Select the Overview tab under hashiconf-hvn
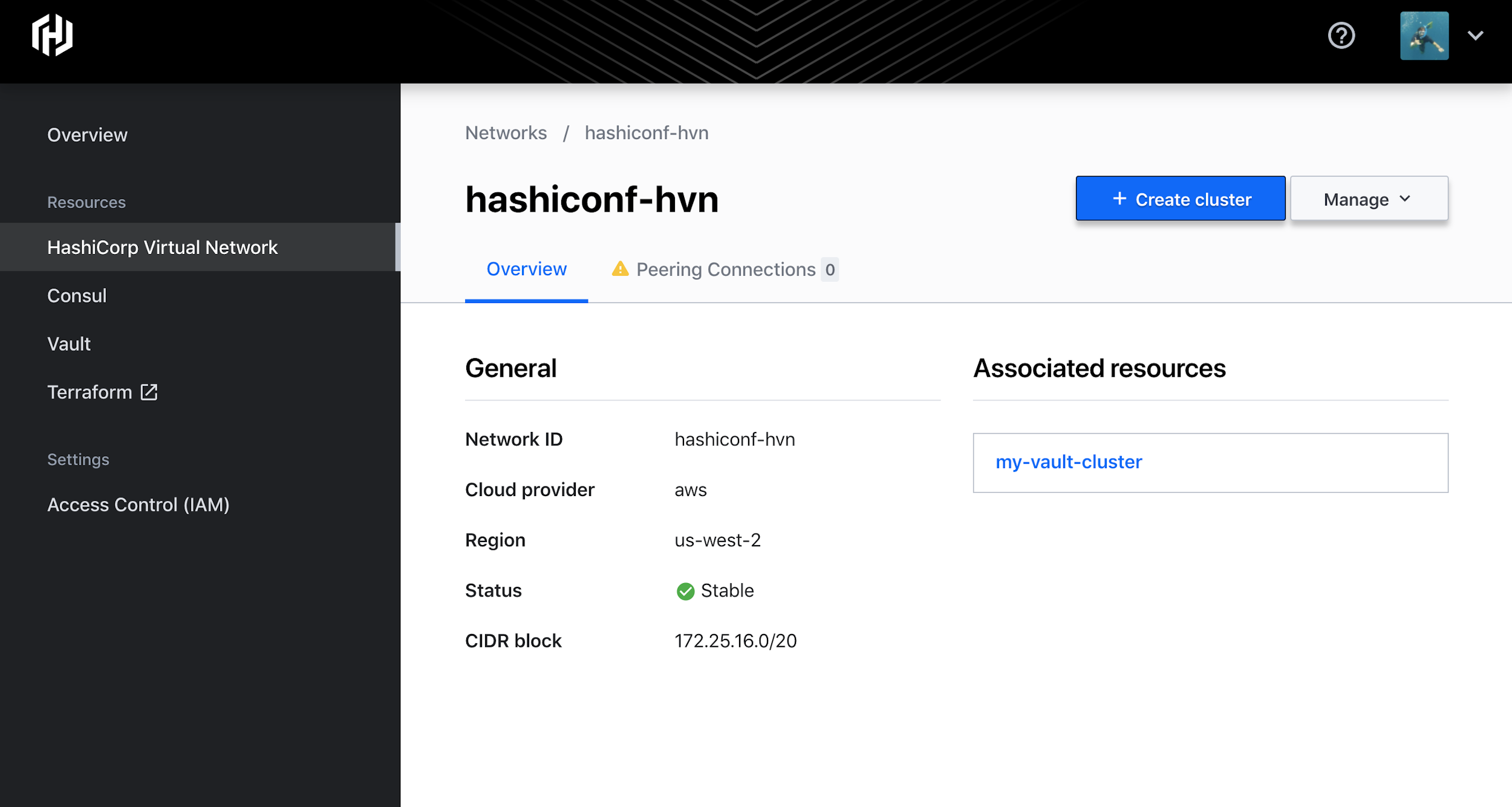 (526, 269)
